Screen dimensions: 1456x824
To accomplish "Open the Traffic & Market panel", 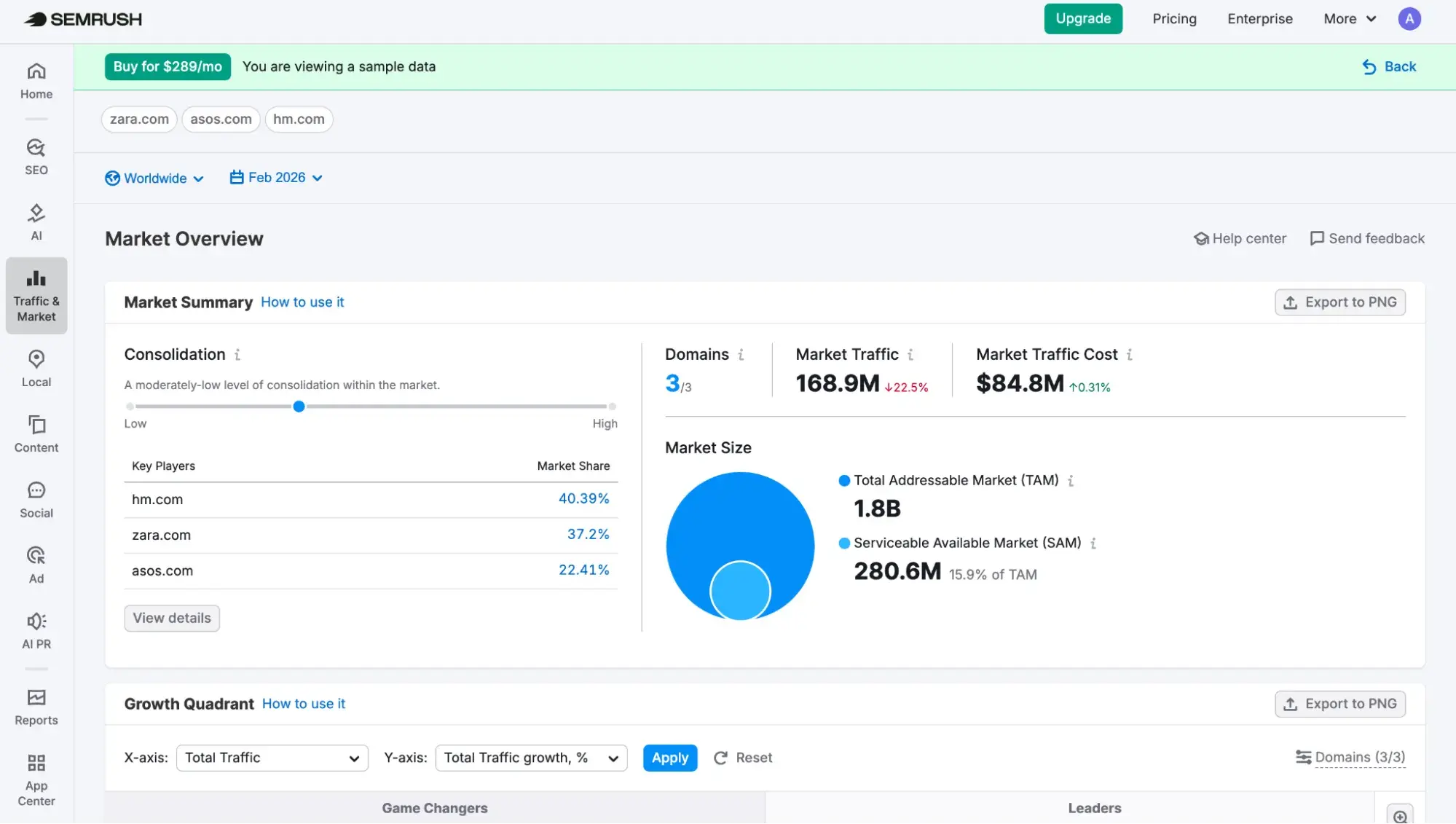I will pyautogui.click(x=36, y=294).
